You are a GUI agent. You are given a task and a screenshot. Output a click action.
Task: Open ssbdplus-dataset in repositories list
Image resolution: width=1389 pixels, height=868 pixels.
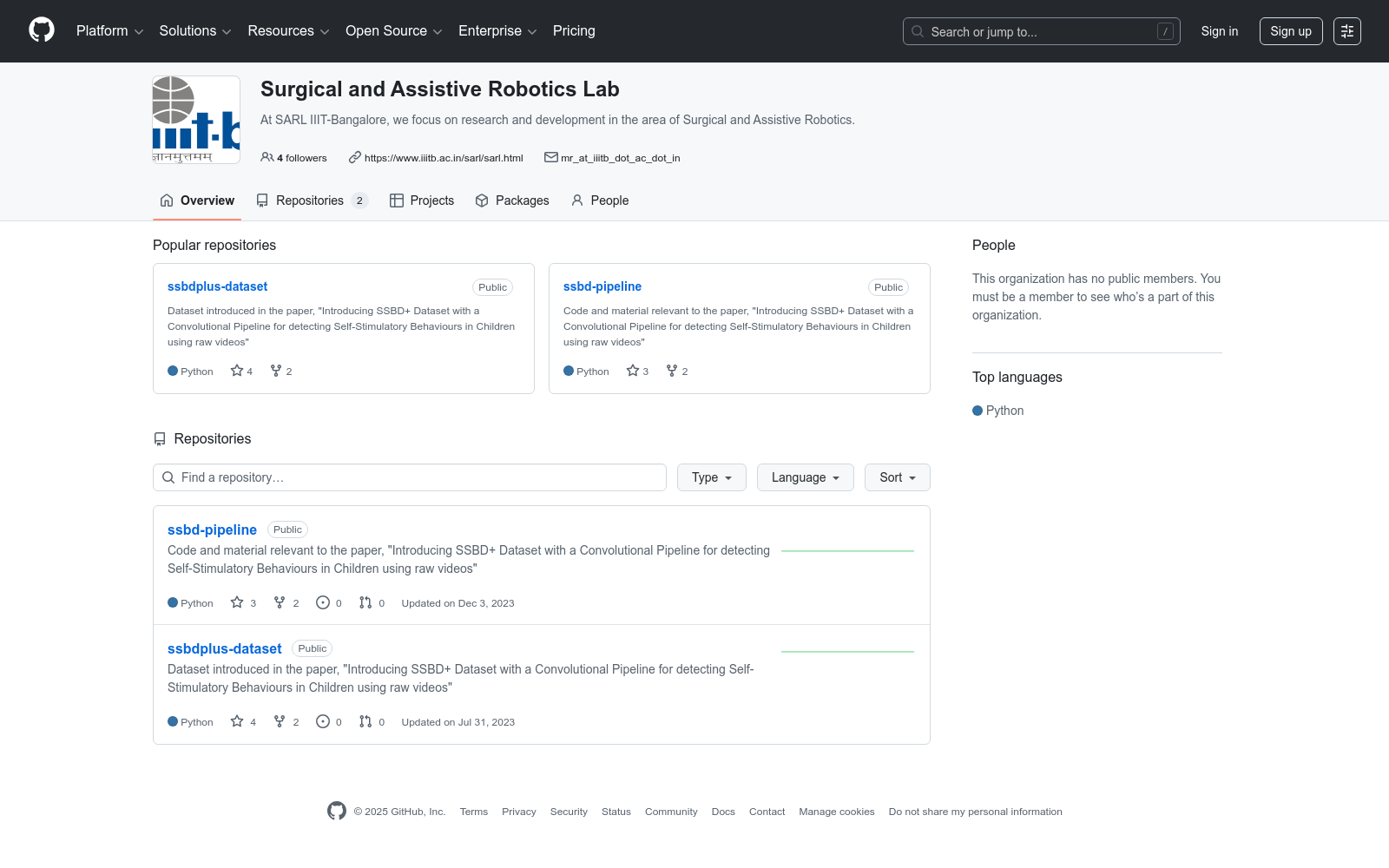point(224,648)
